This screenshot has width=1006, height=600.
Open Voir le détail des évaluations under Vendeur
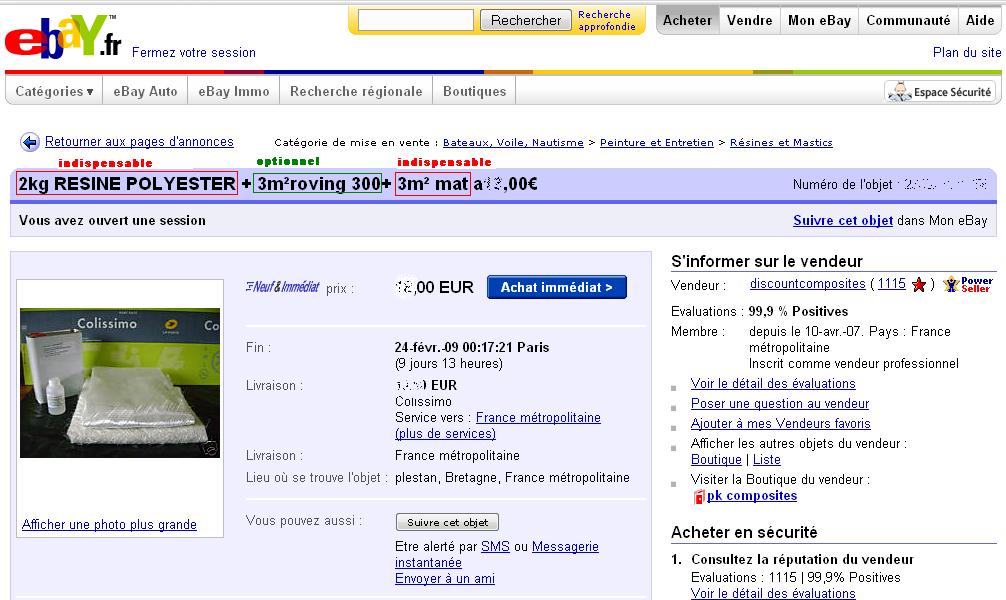coord(773,384)
